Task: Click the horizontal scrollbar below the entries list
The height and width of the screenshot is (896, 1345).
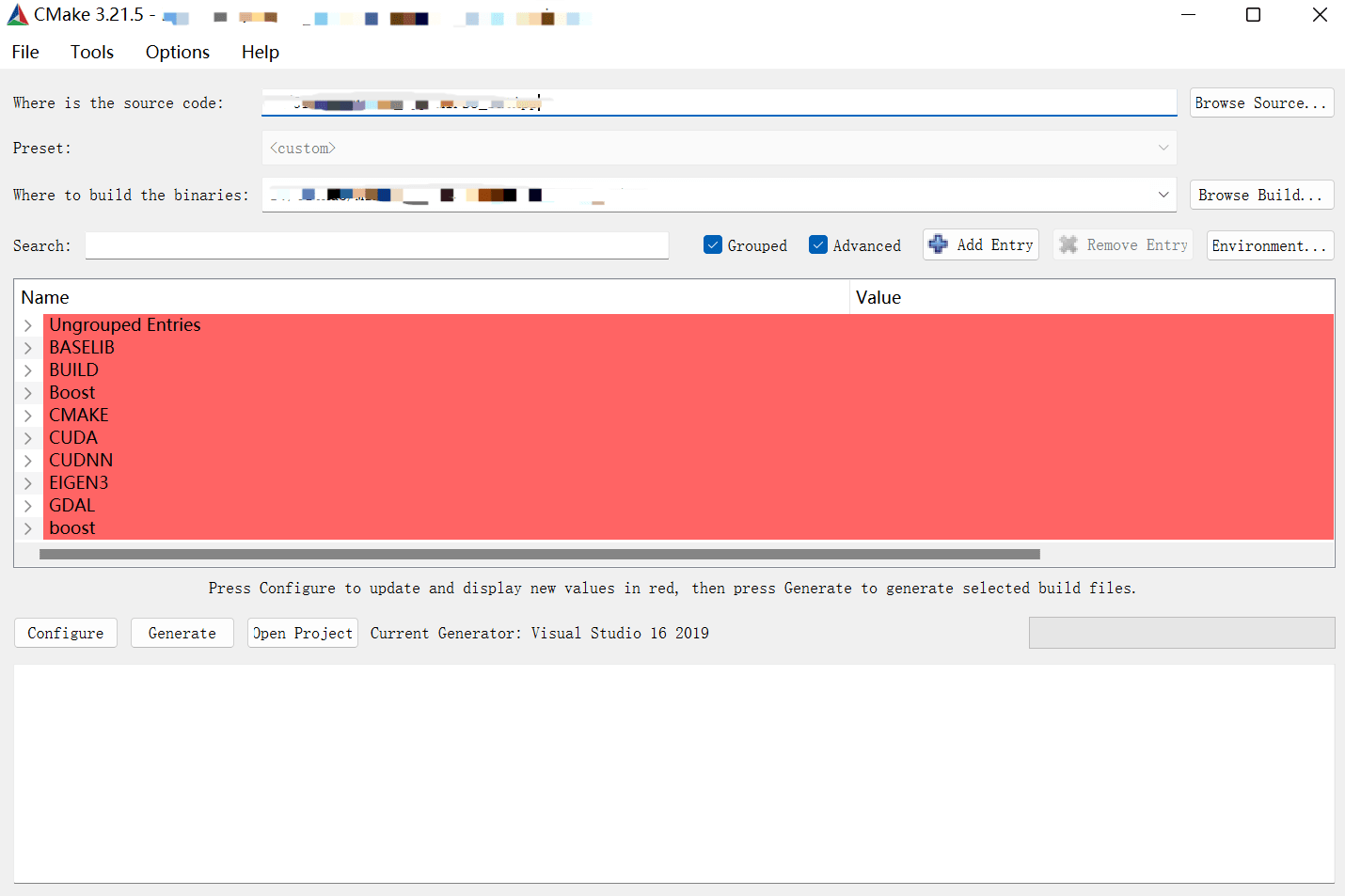Action: coord(538,554)
